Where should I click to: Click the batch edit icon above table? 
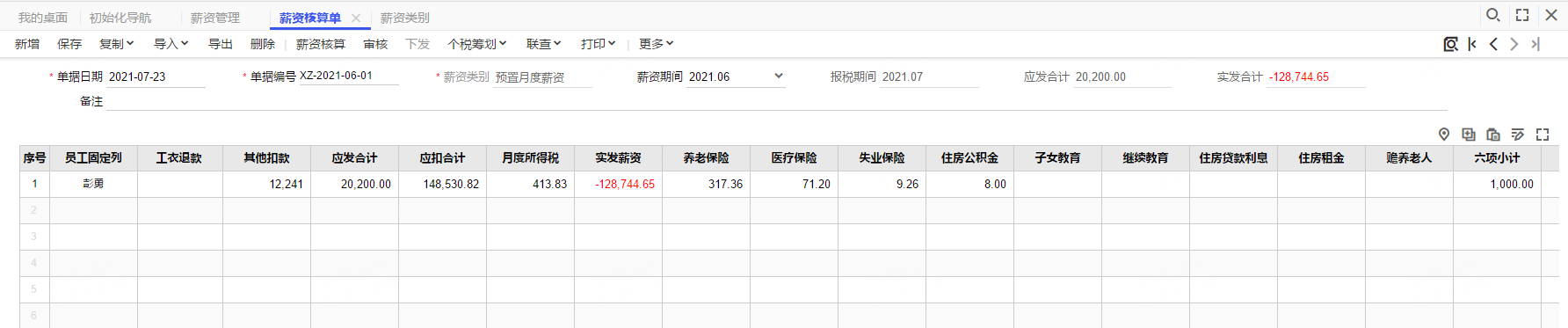tap(1518, 135)
